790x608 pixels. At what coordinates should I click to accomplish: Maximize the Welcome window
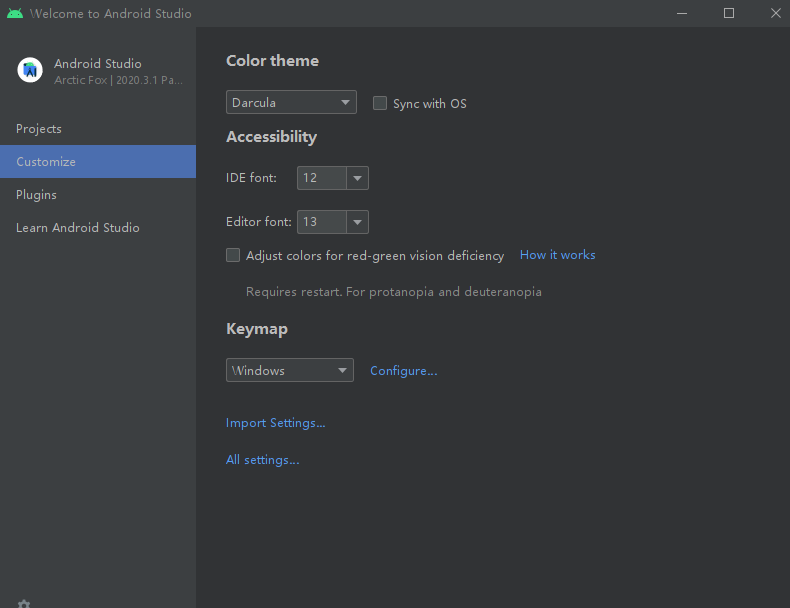[x=729, y=13]
